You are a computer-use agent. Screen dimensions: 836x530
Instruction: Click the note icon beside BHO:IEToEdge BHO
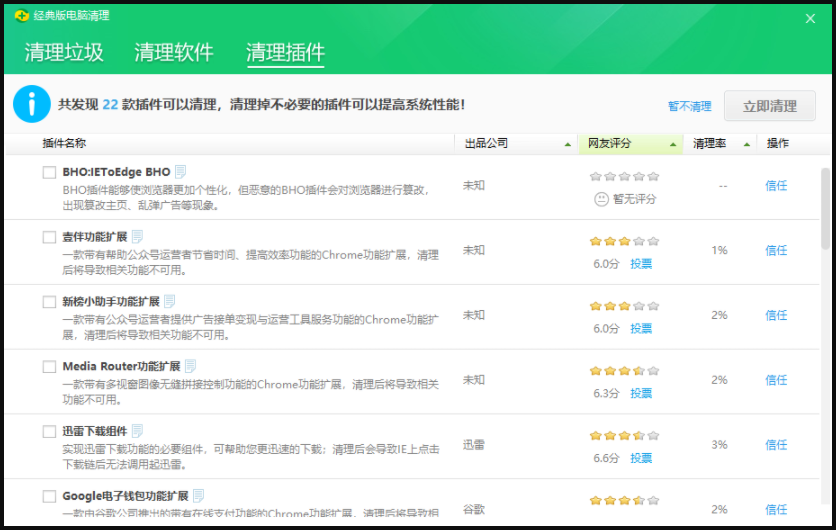181,171
